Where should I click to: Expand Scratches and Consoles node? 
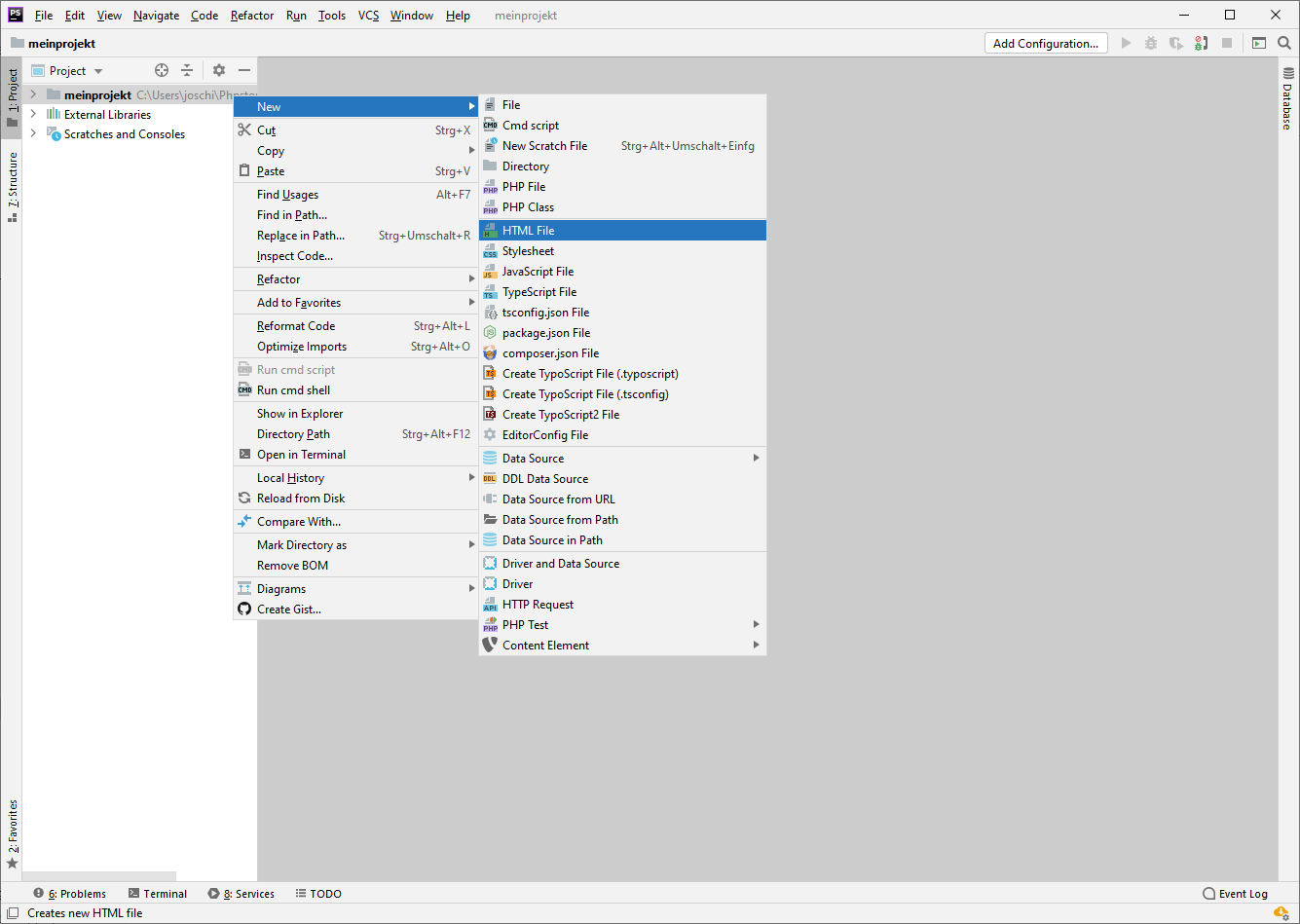[x=33, y=134]
